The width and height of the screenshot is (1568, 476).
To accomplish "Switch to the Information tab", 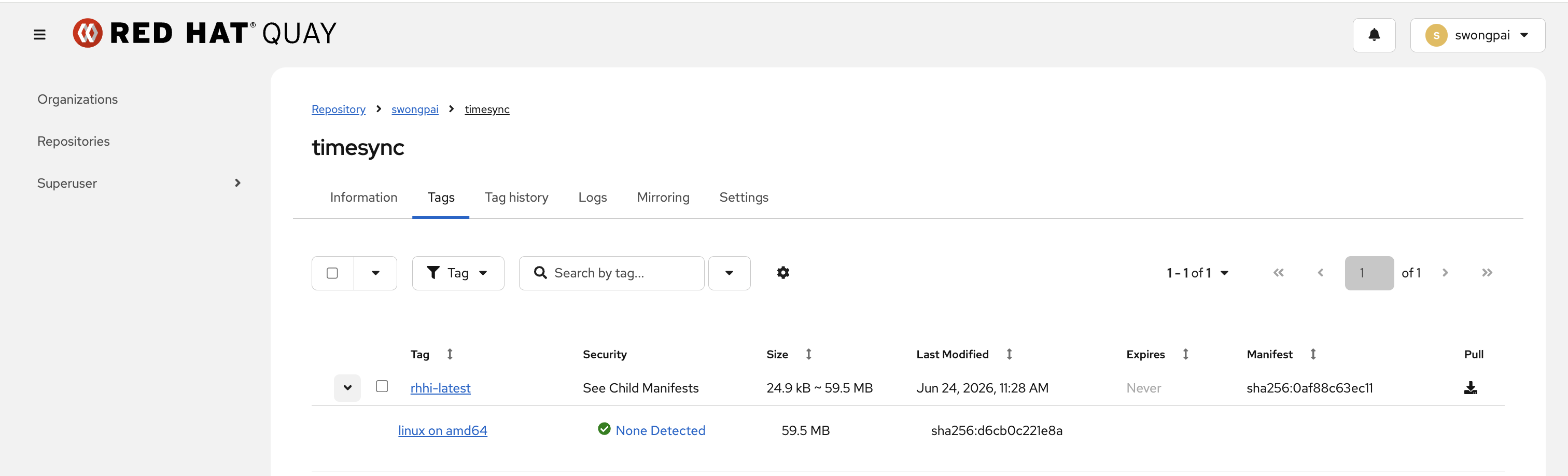I will [363, 197].
